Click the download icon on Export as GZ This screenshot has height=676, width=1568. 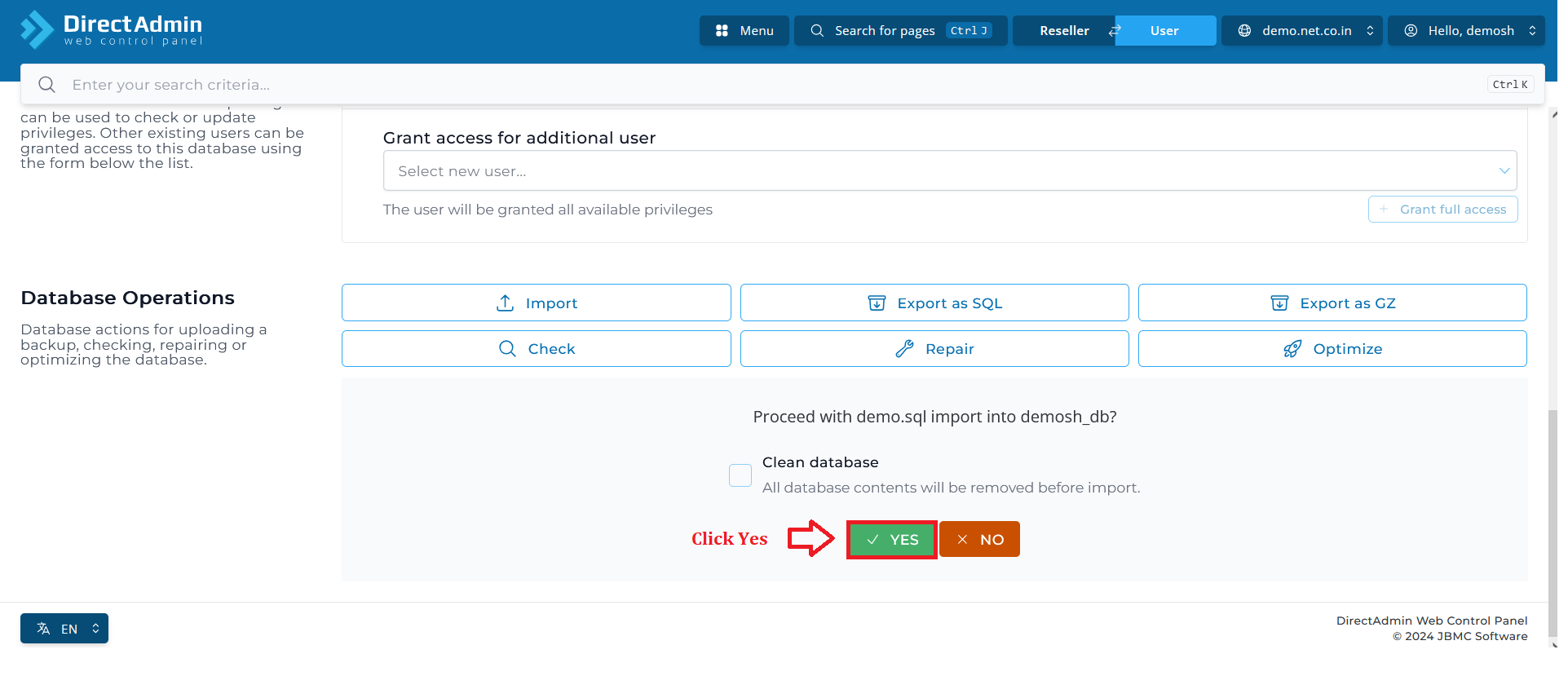pos(1279,303)
